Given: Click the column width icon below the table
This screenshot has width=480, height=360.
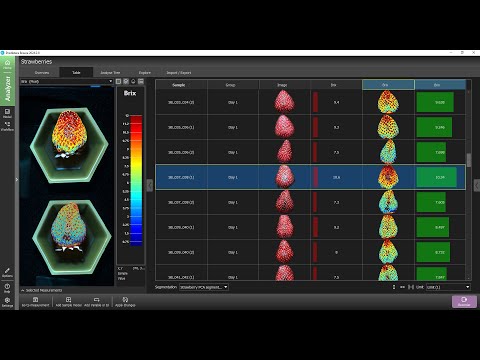Looking at the screenshot, I should 402,287.
